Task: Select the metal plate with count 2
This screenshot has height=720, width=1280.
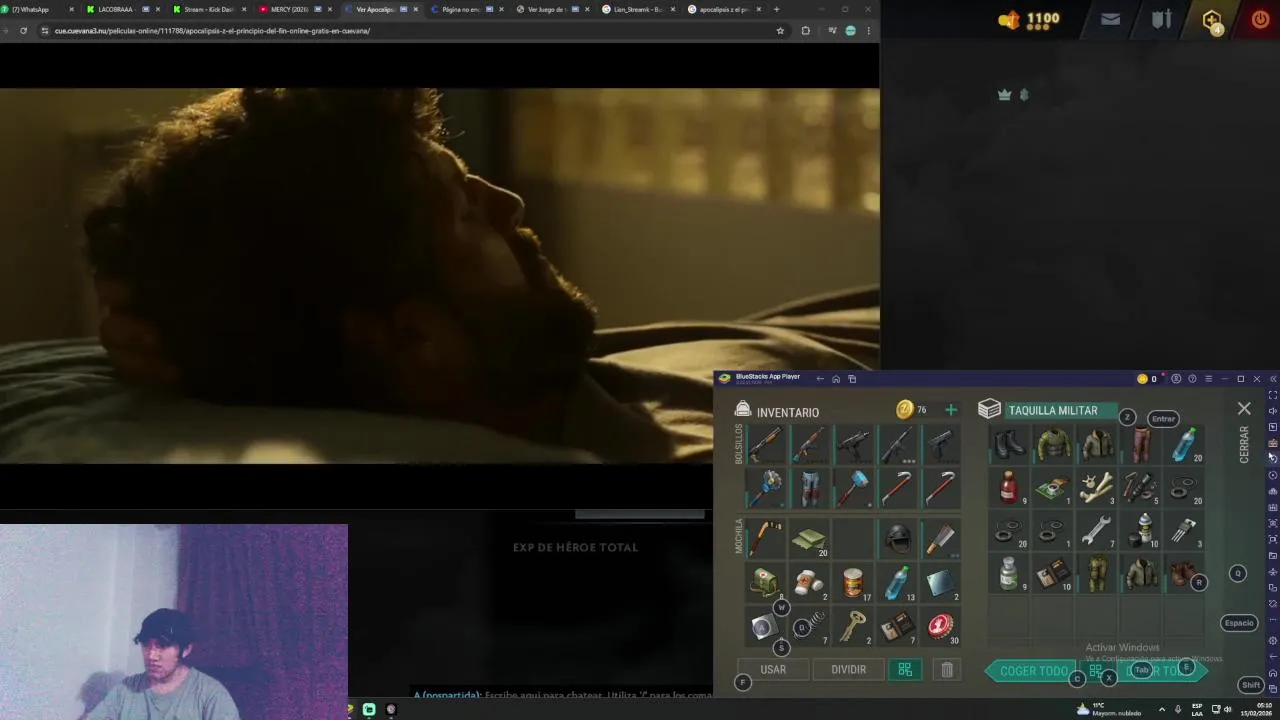Action: pyautogui.click(x=940, y=583)
